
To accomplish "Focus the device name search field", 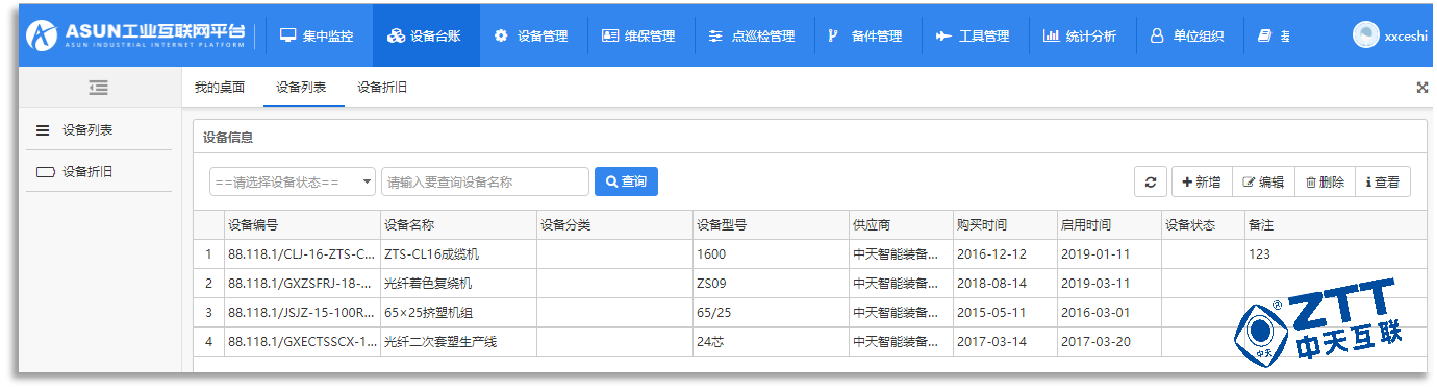I will pyautogui.click(x=485, y=182).
